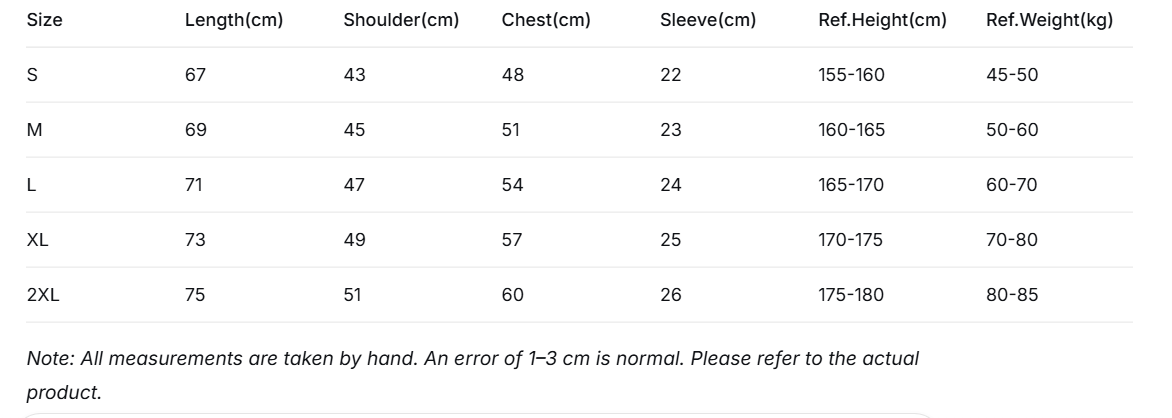Click the Shoulder(cm) column header
1172x418 pixels.
401,20
